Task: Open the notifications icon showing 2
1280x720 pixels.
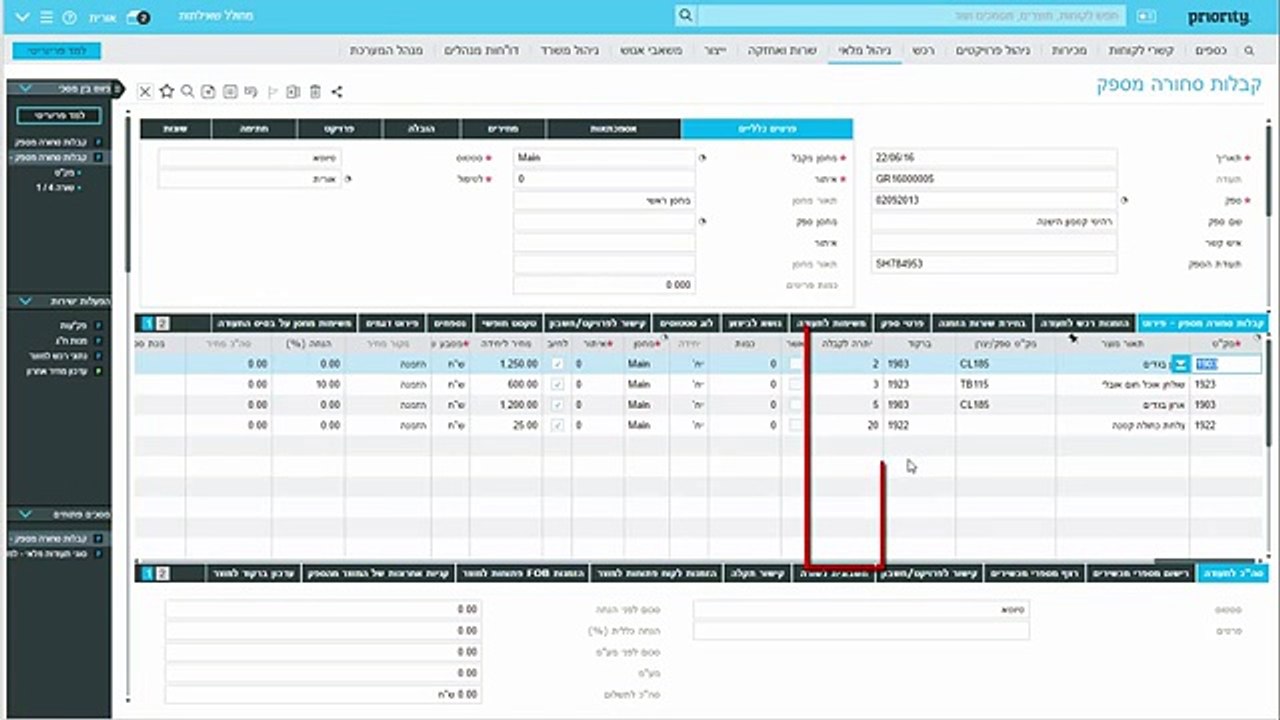Action: (141, 18)
